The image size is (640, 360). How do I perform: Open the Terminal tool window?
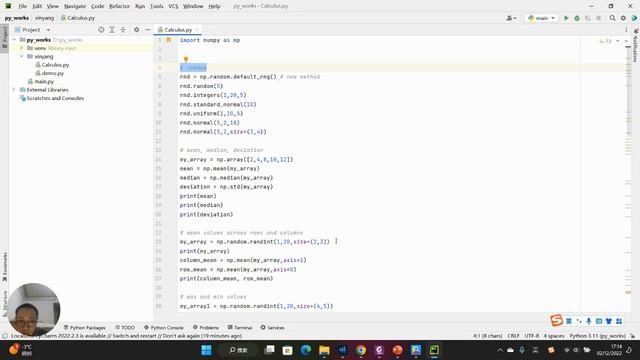240,327
